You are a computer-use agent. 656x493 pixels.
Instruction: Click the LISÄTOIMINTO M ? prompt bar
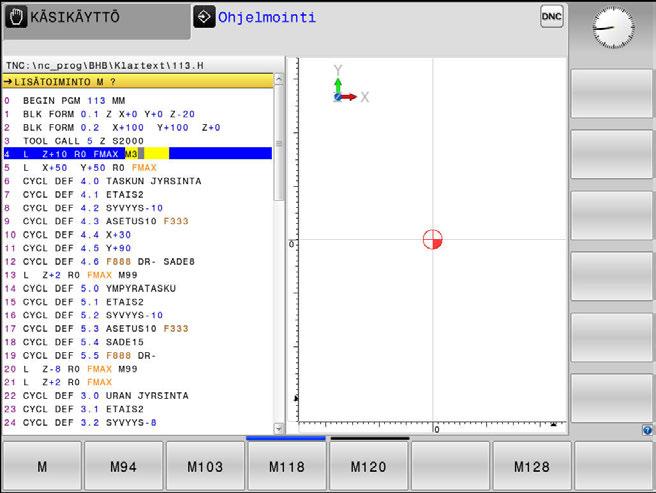click(x=138, y=81)
